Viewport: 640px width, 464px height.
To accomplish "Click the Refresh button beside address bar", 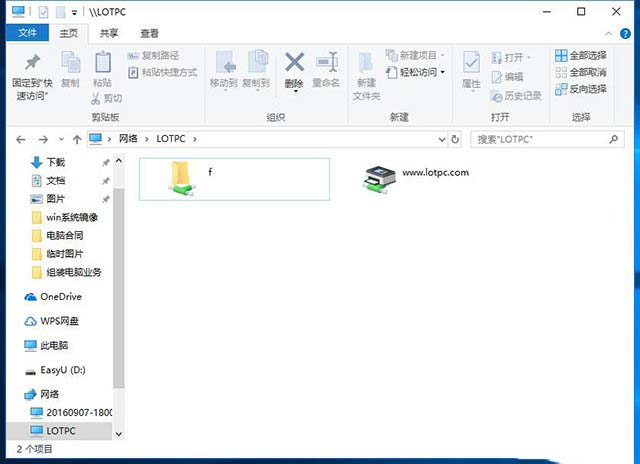I will pyautogui.click(x=455, y=140).
